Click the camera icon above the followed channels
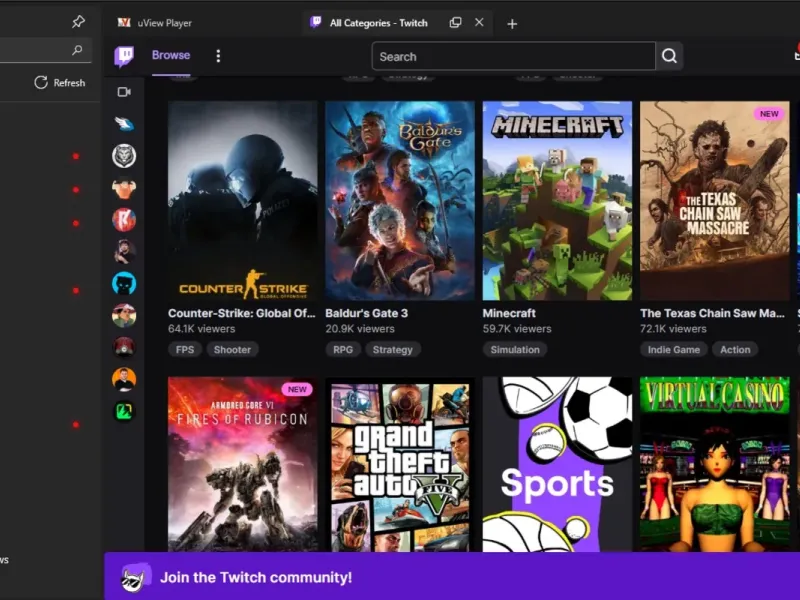 click(x=124, y=92)
